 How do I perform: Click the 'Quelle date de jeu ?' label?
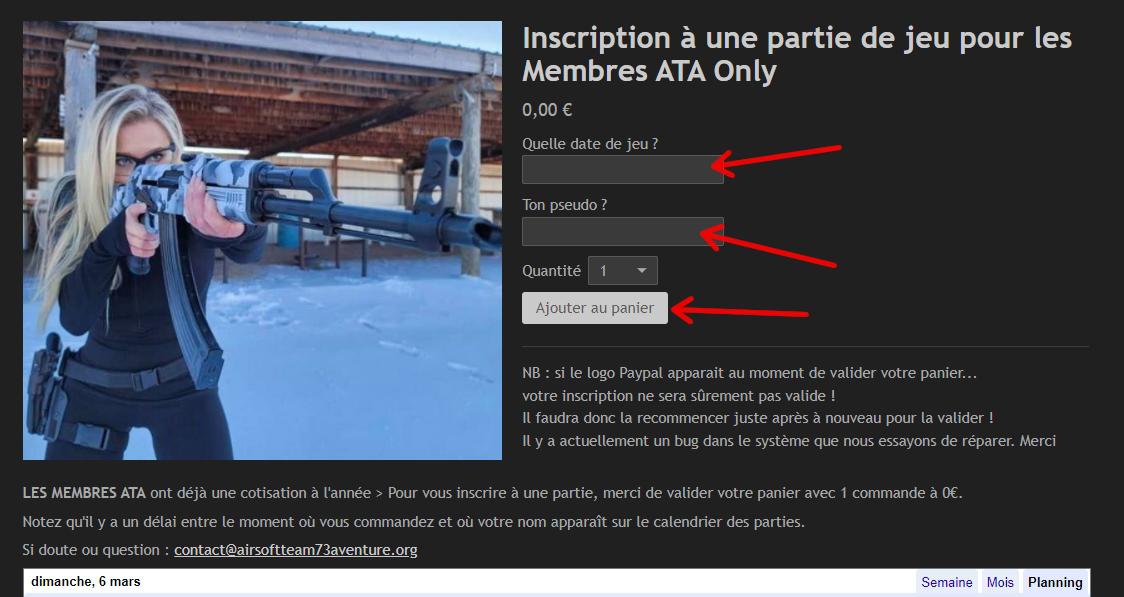pos(590,143)
